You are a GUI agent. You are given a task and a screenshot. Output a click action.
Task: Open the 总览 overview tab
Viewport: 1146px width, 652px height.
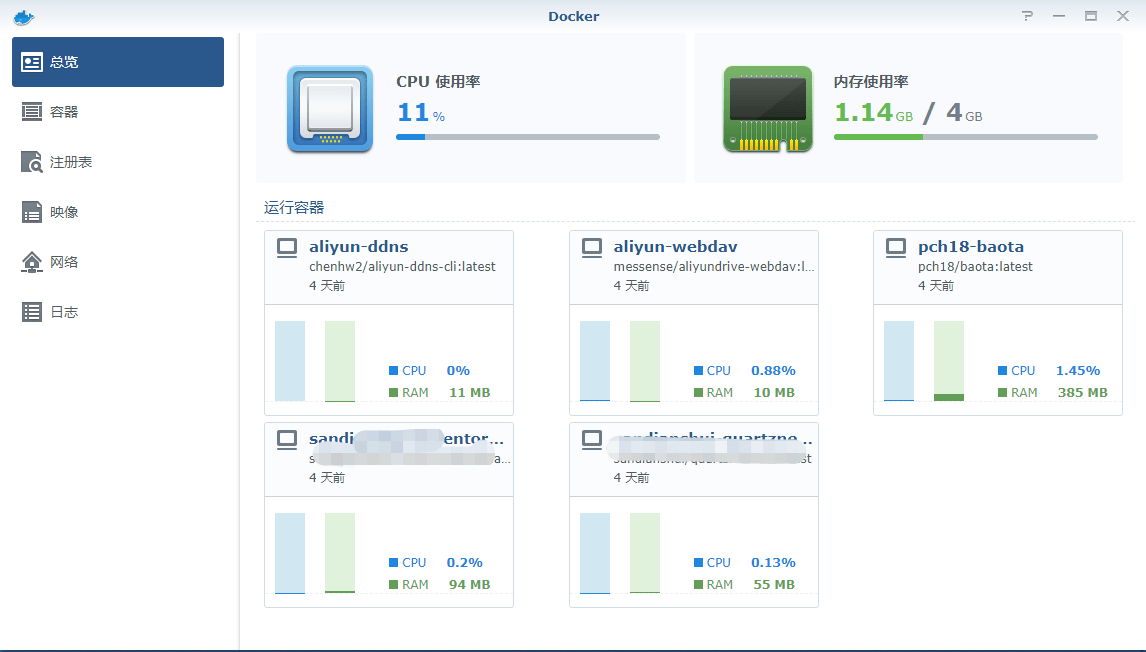click(x=118, y=62)
